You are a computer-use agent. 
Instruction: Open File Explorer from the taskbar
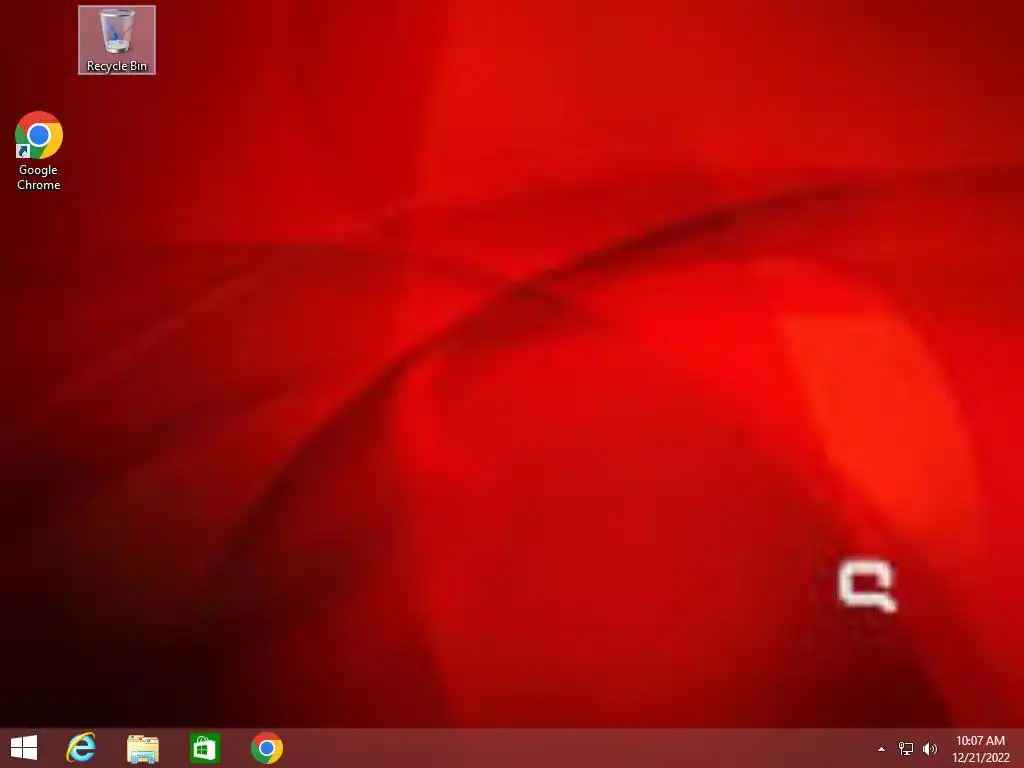[142, 748]
